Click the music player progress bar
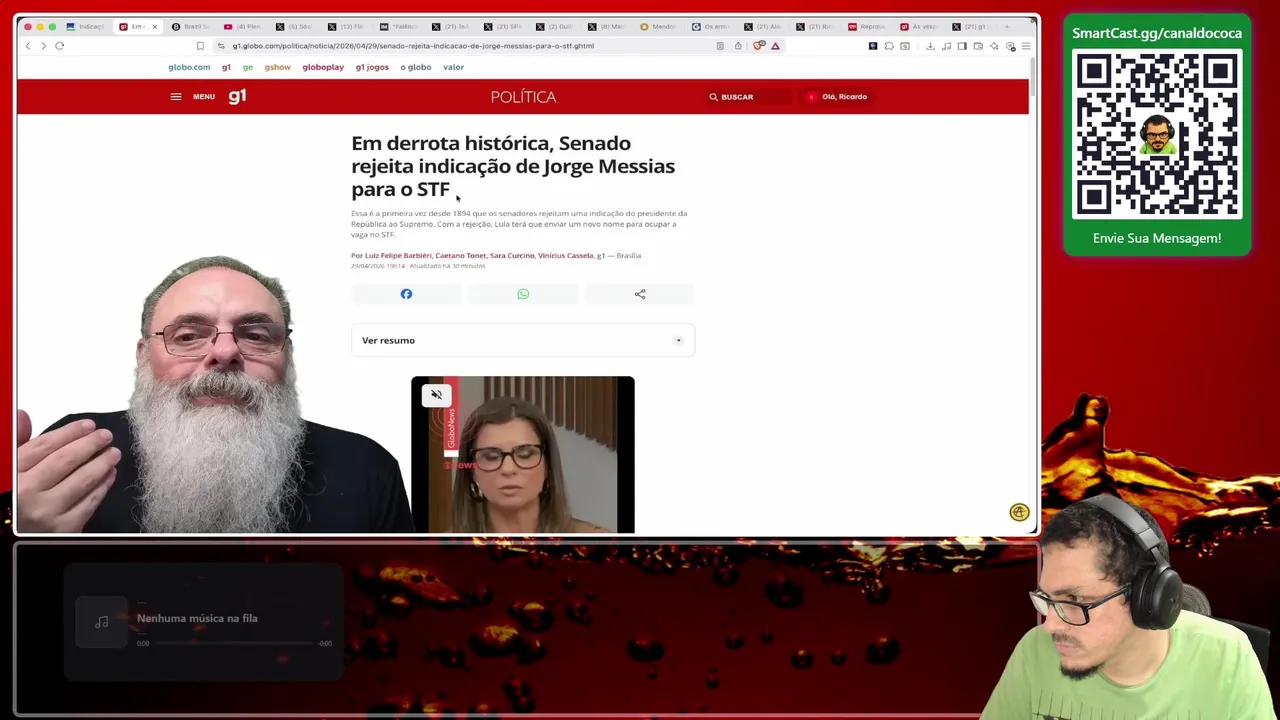The width and height of the screenshot is (1280, 720). point(235,643)
